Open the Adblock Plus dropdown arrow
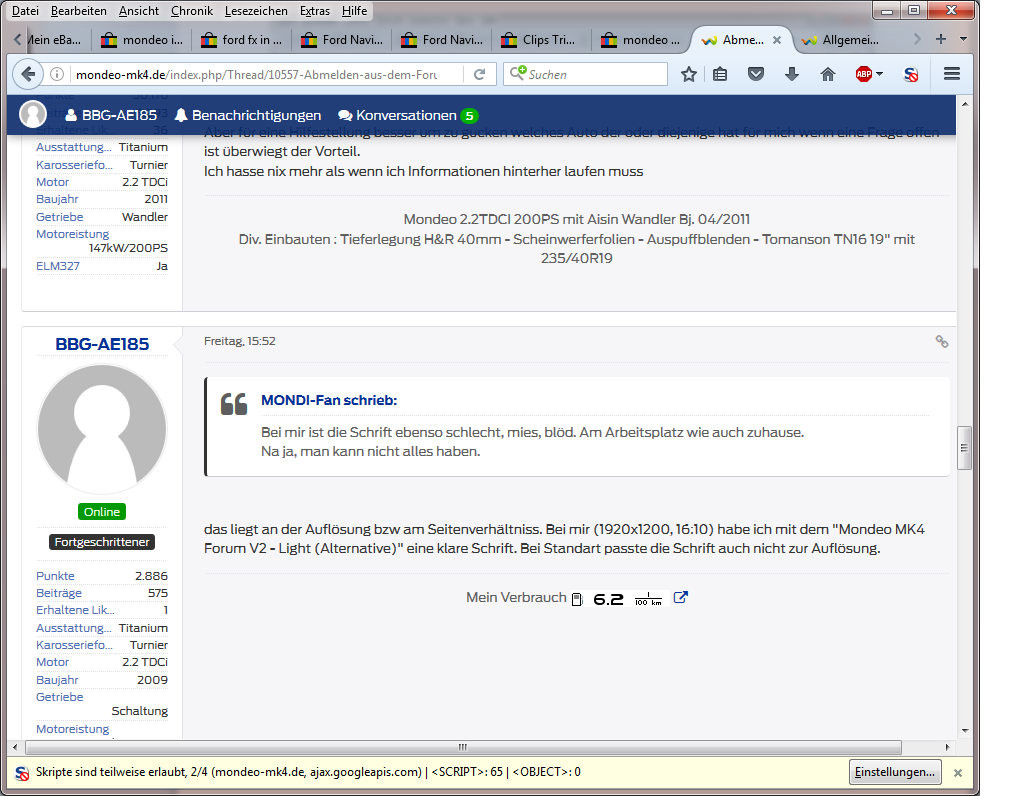 click(880, 74)
